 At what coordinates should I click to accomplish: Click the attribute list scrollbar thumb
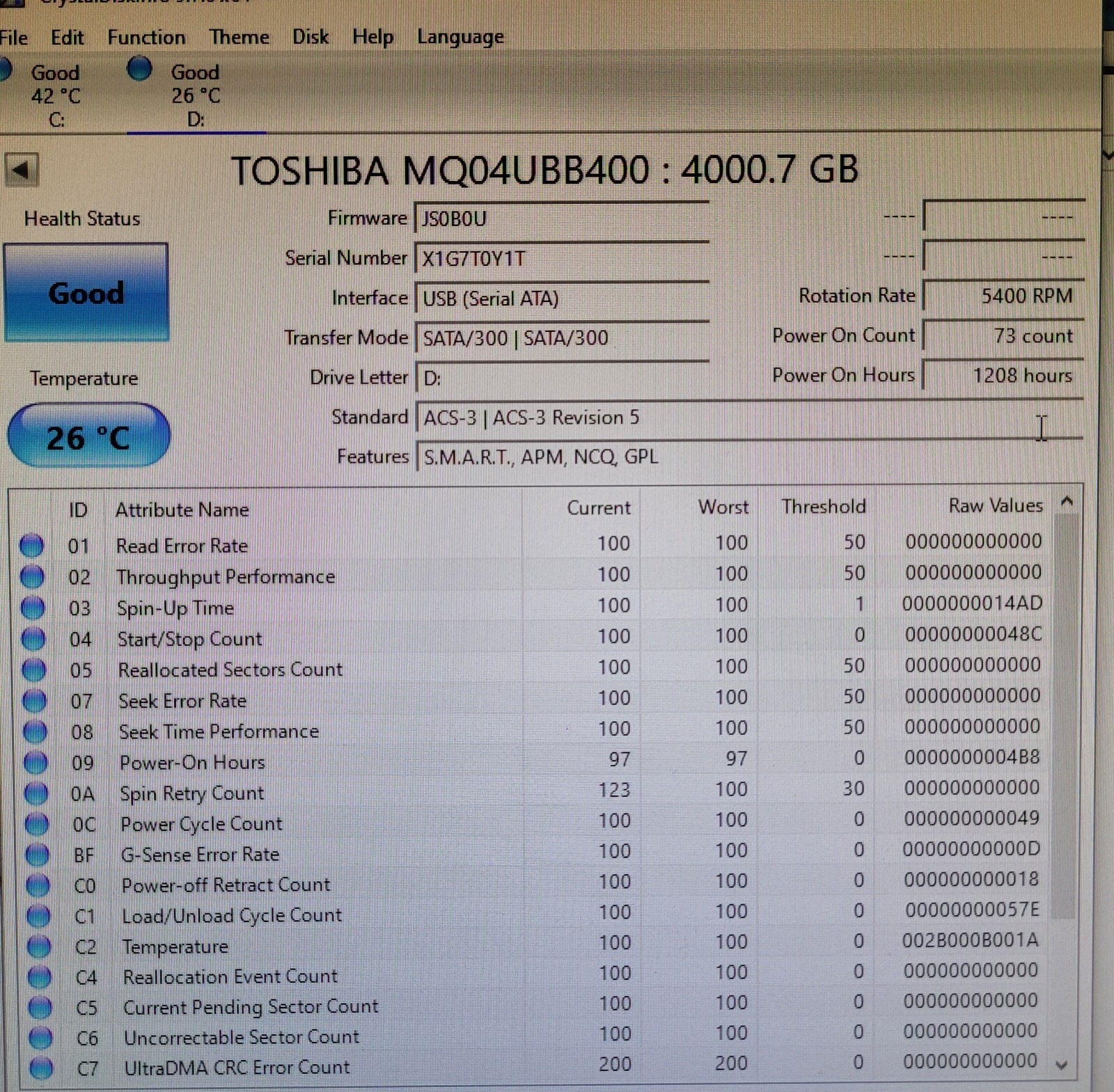click(x=1065, y=717)
